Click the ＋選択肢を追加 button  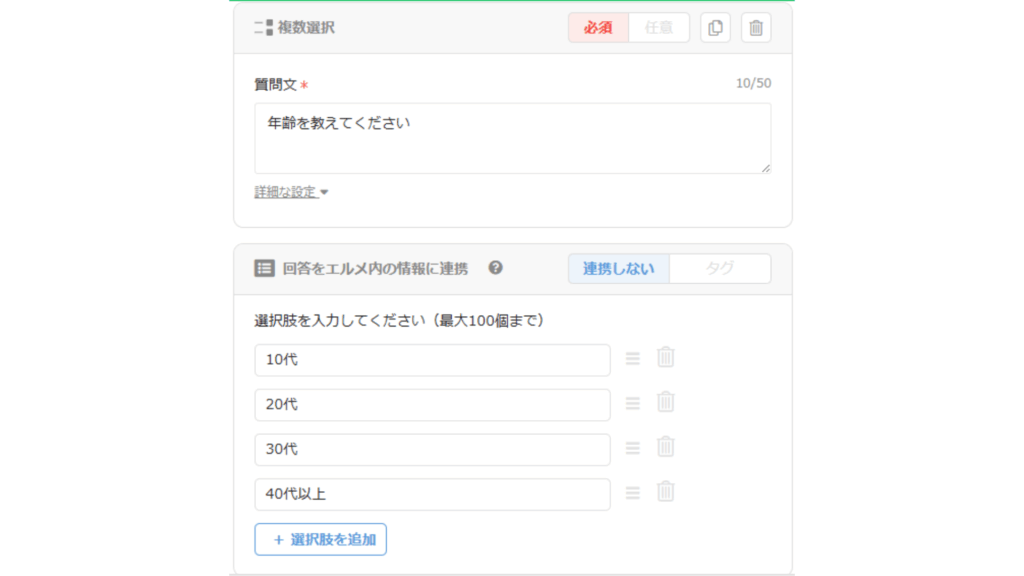321,539
